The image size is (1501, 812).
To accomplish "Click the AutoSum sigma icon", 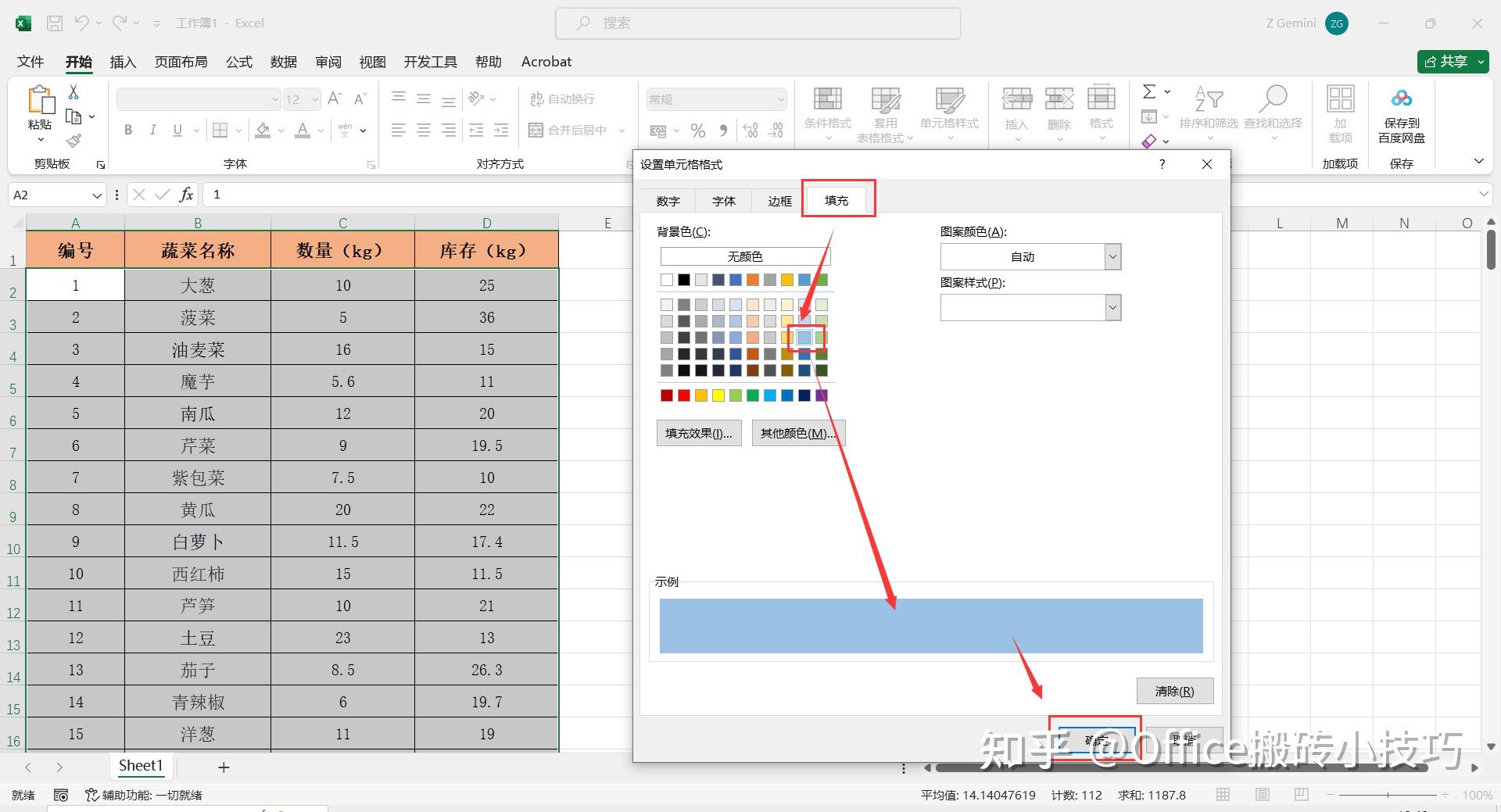I will pos(1149,91).
